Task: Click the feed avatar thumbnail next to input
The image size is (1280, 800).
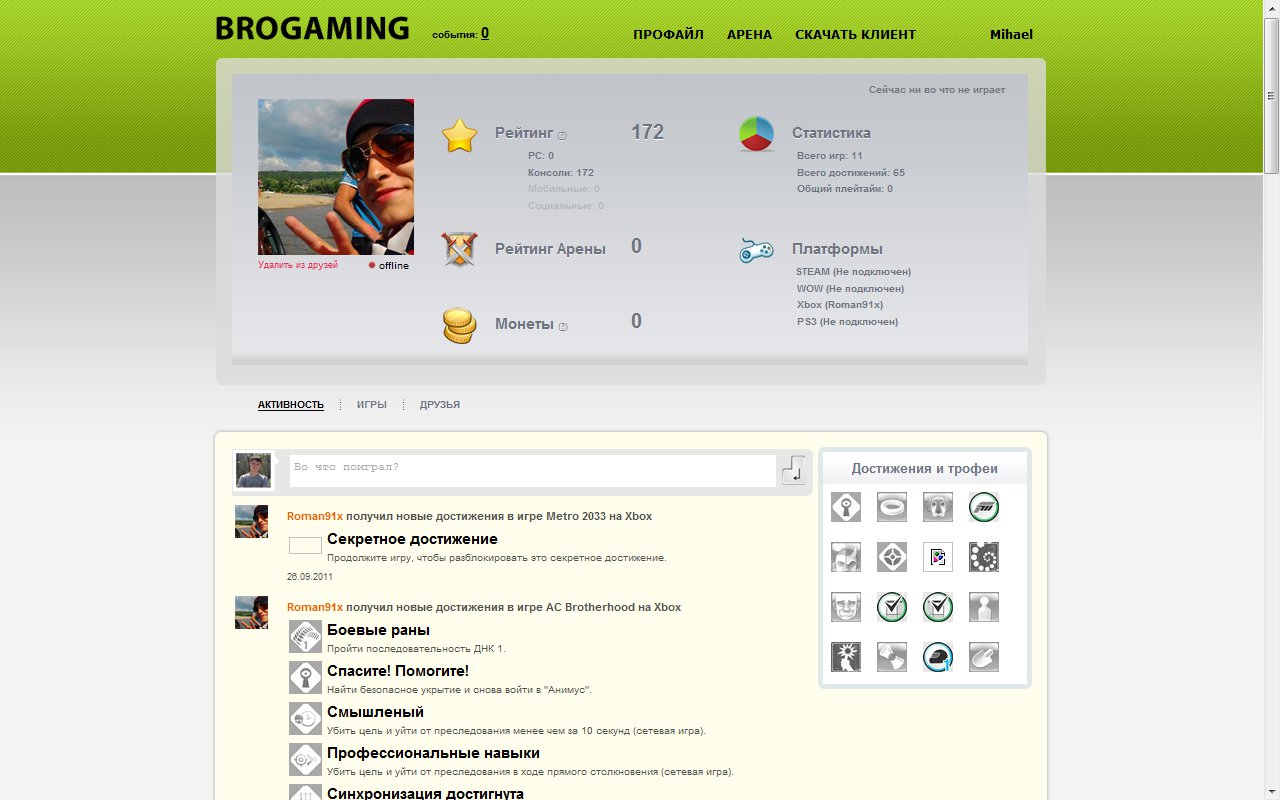Action: [253, 469]
